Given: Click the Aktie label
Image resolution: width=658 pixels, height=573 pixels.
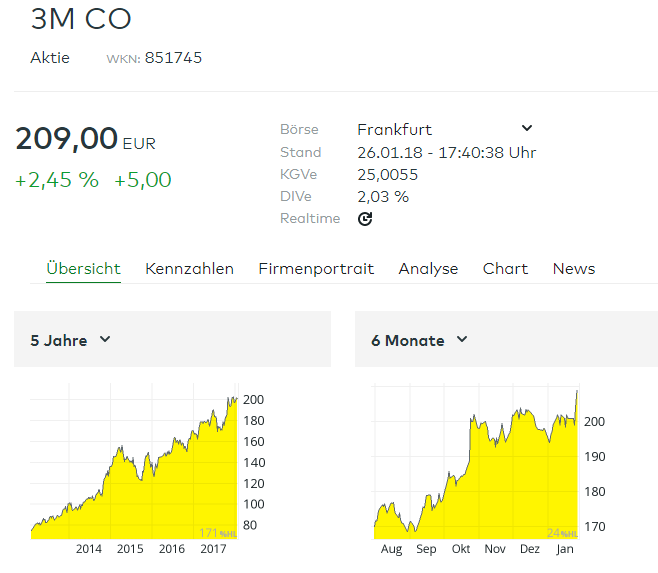Looking at the screenshot, I should pos(50,58).
